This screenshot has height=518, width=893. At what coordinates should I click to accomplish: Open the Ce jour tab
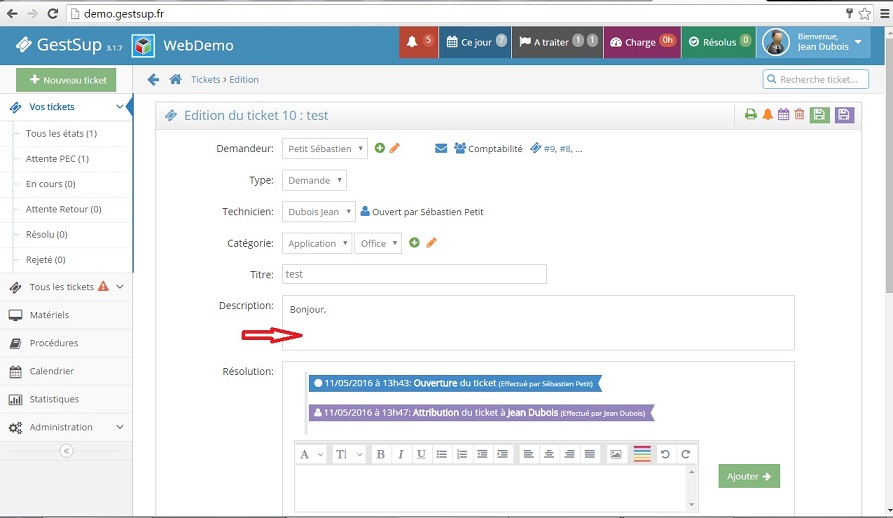475,42
